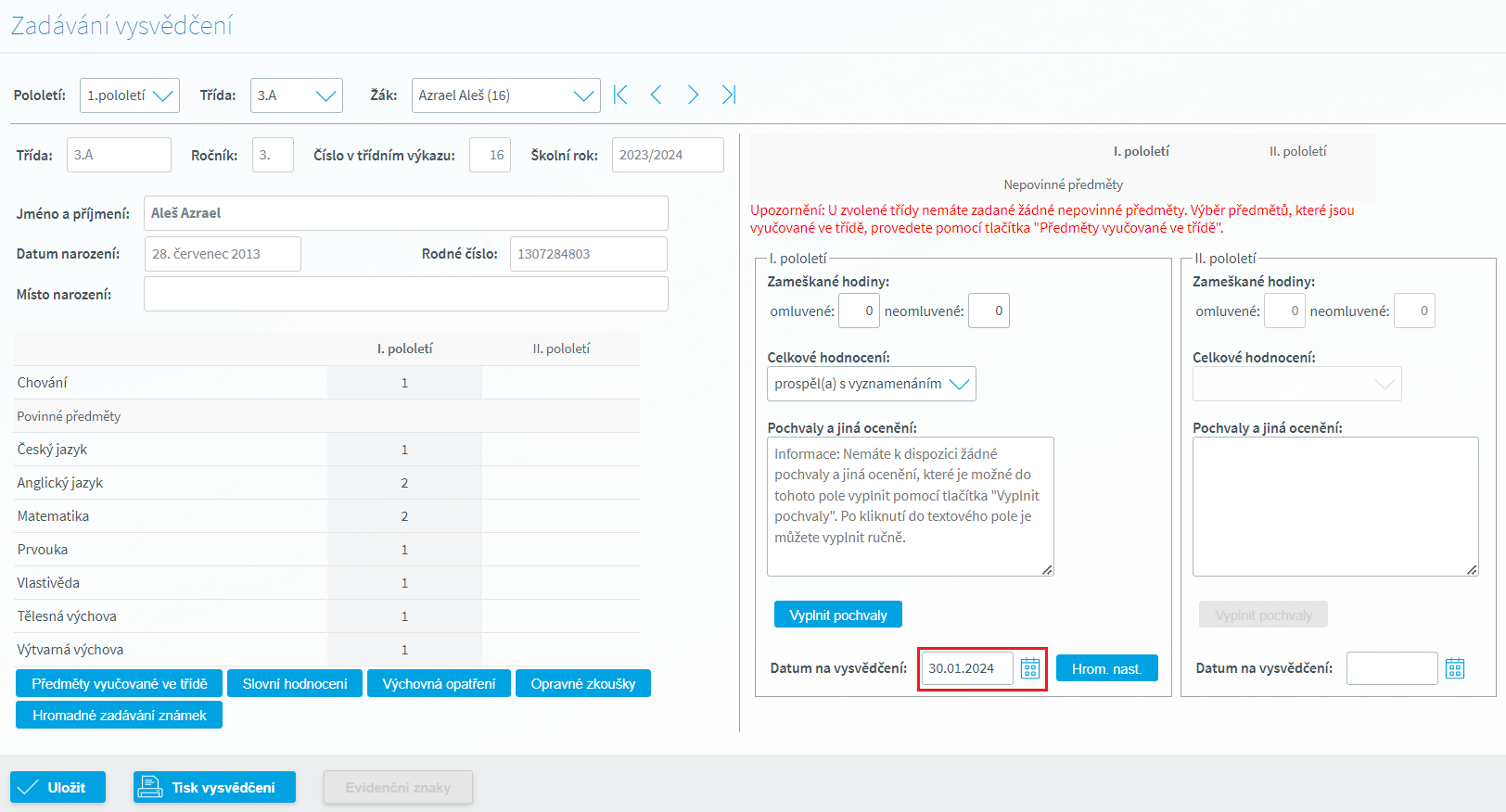The width and height of the screenshot is (1506, 812).
Task: Click II. pololetí Datum na vysvědčení field
Action: [1392, 668]
